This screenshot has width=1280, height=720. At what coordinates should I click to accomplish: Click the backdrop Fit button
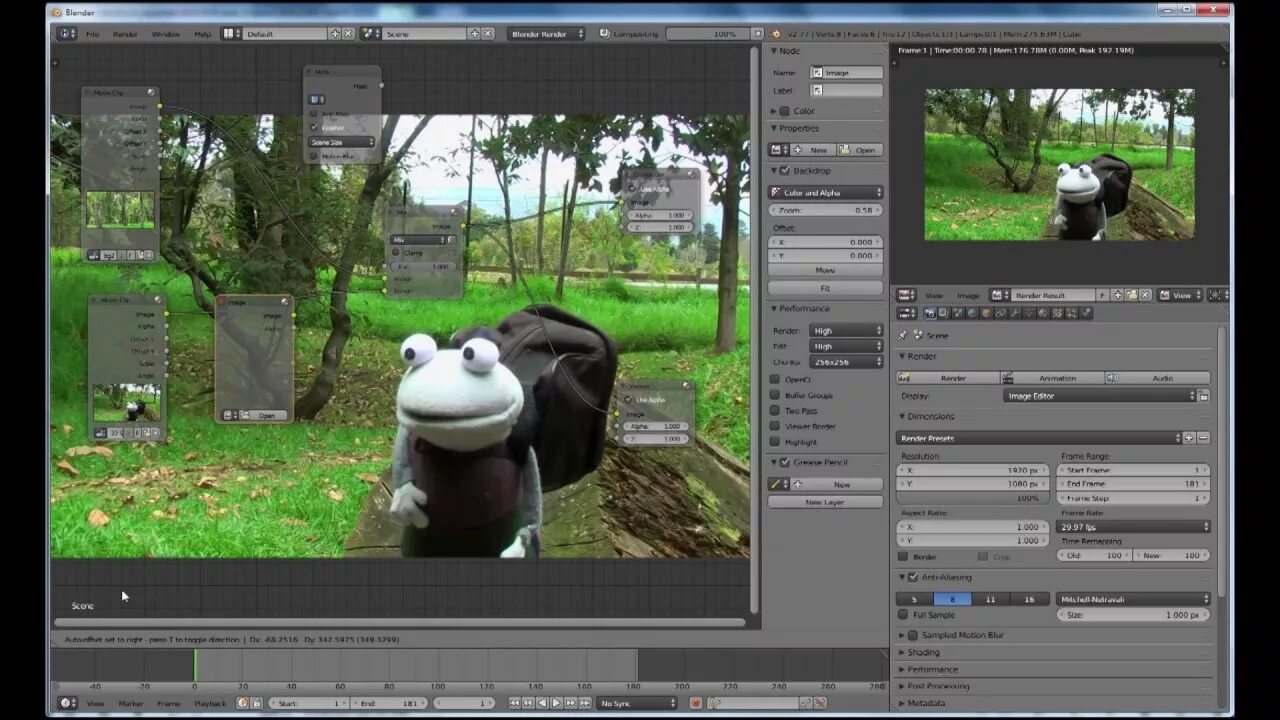click(x=826, y=287)
